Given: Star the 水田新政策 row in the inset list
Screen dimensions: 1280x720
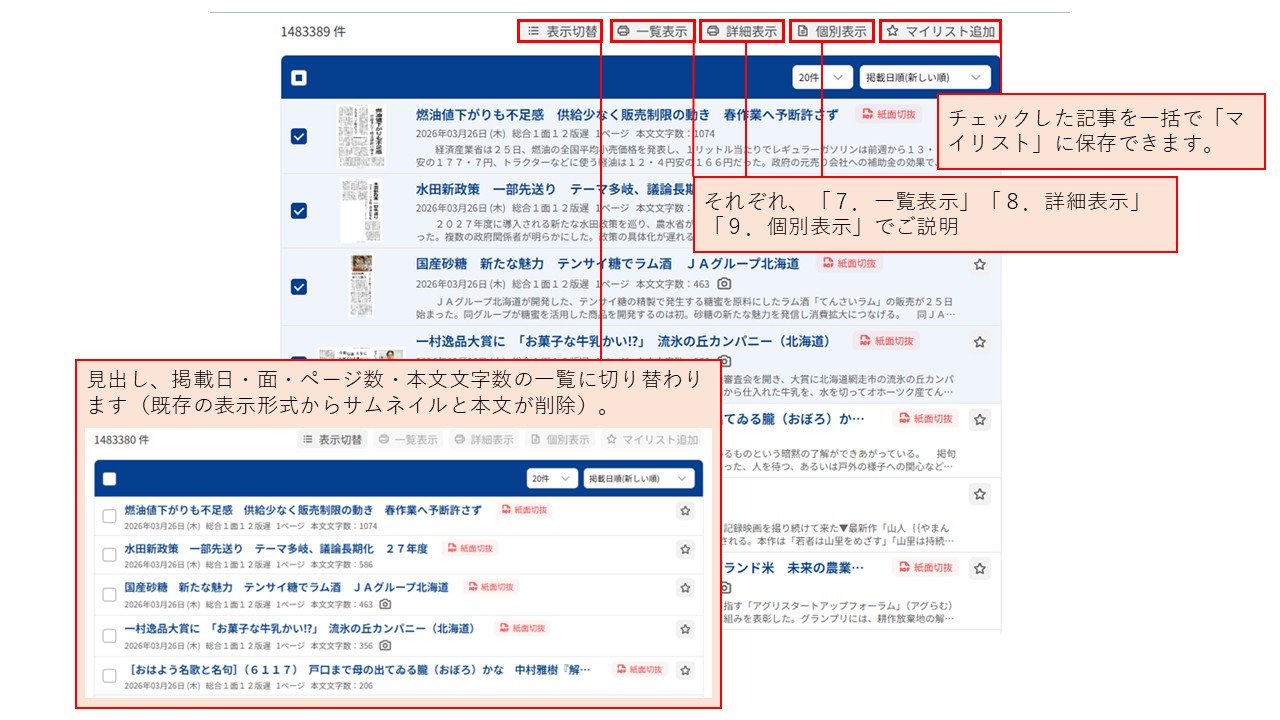Looking at the screenshot, I should click(x=685, y=549).
